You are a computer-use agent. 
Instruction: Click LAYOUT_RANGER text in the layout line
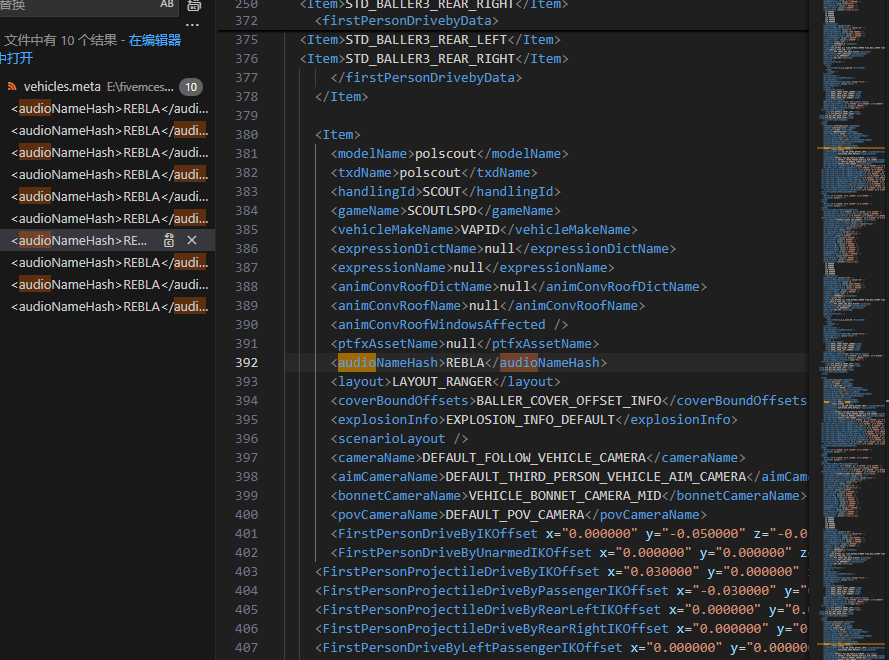442,382
